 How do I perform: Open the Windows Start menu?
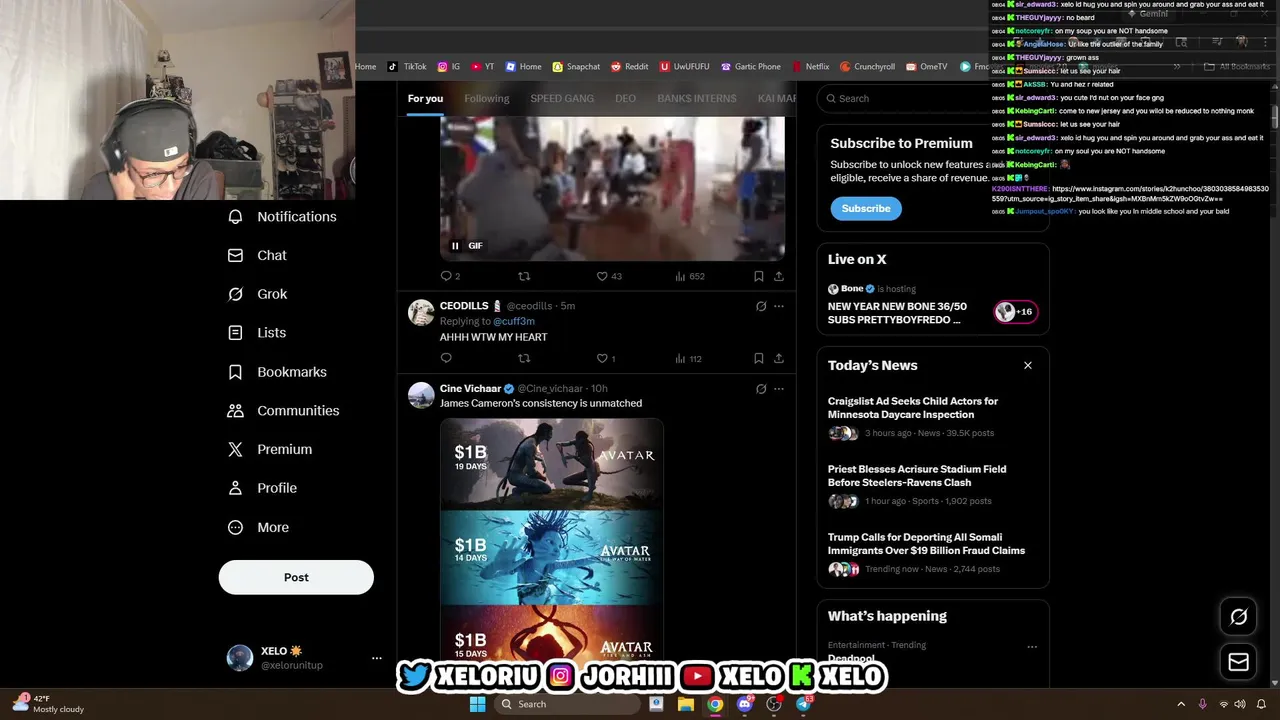click(x=477, y=704)
